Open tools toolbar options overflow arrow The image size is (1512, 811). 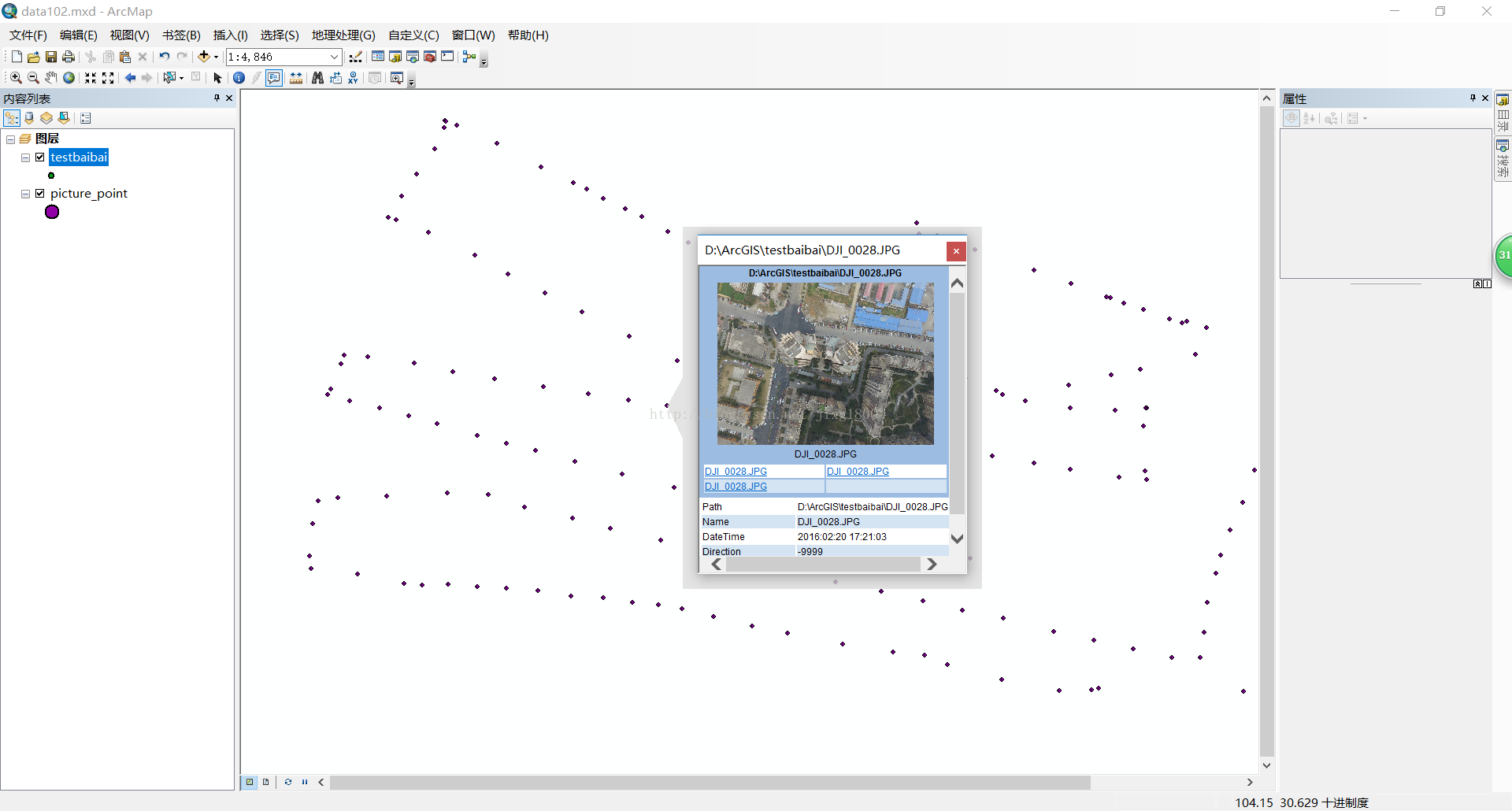pyautogui.click(x=411, y=81)
